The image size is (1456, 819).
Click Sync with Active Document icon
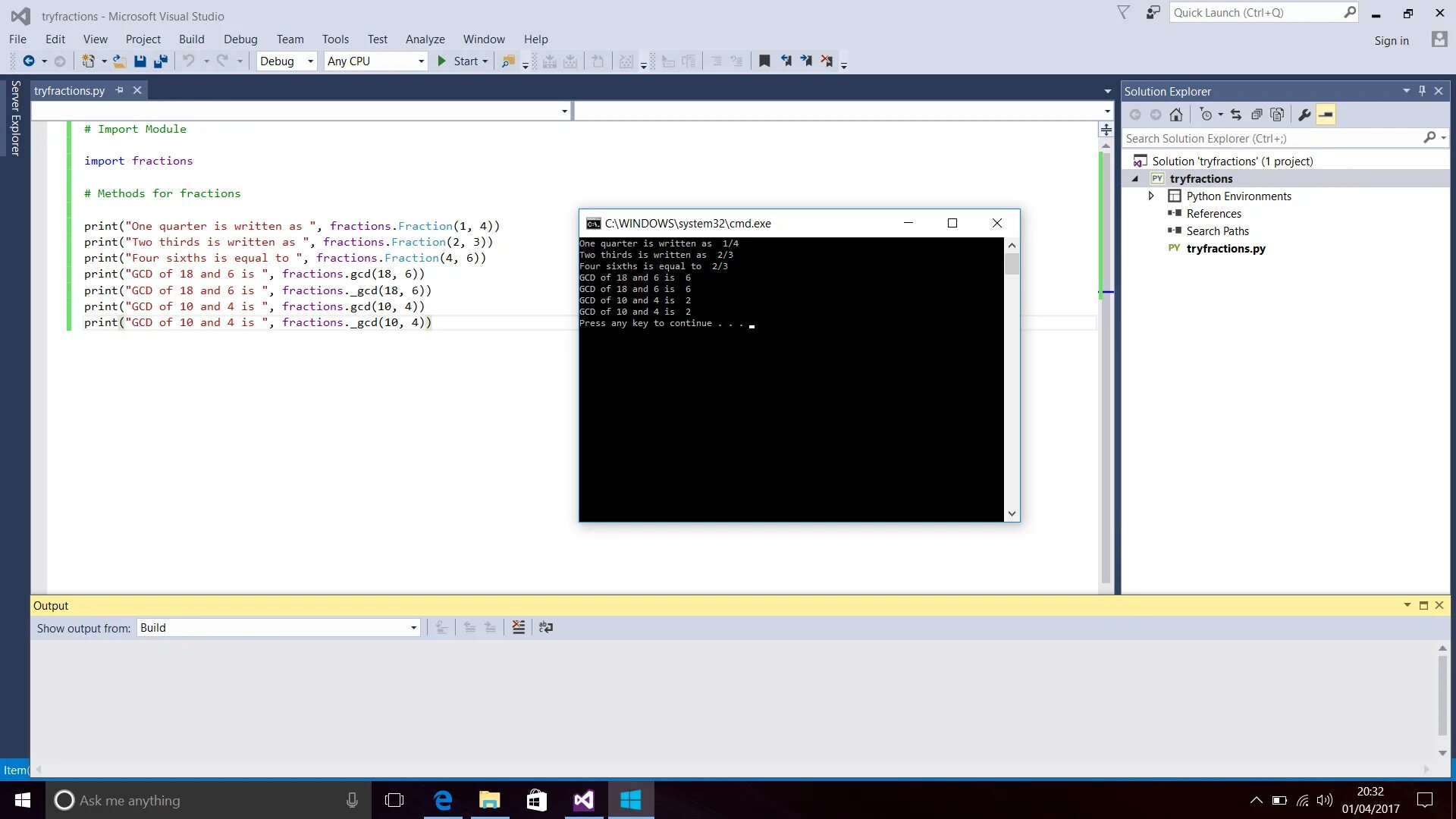tap(1236, 115)
